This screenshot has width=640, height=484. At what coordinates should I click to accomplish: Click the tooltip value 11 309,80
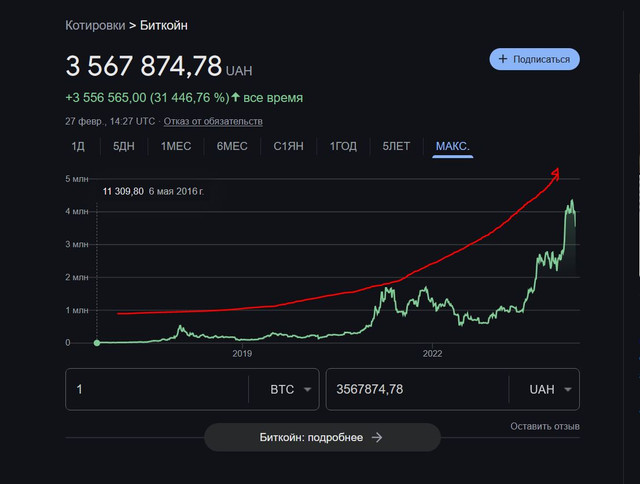point(123,191)
